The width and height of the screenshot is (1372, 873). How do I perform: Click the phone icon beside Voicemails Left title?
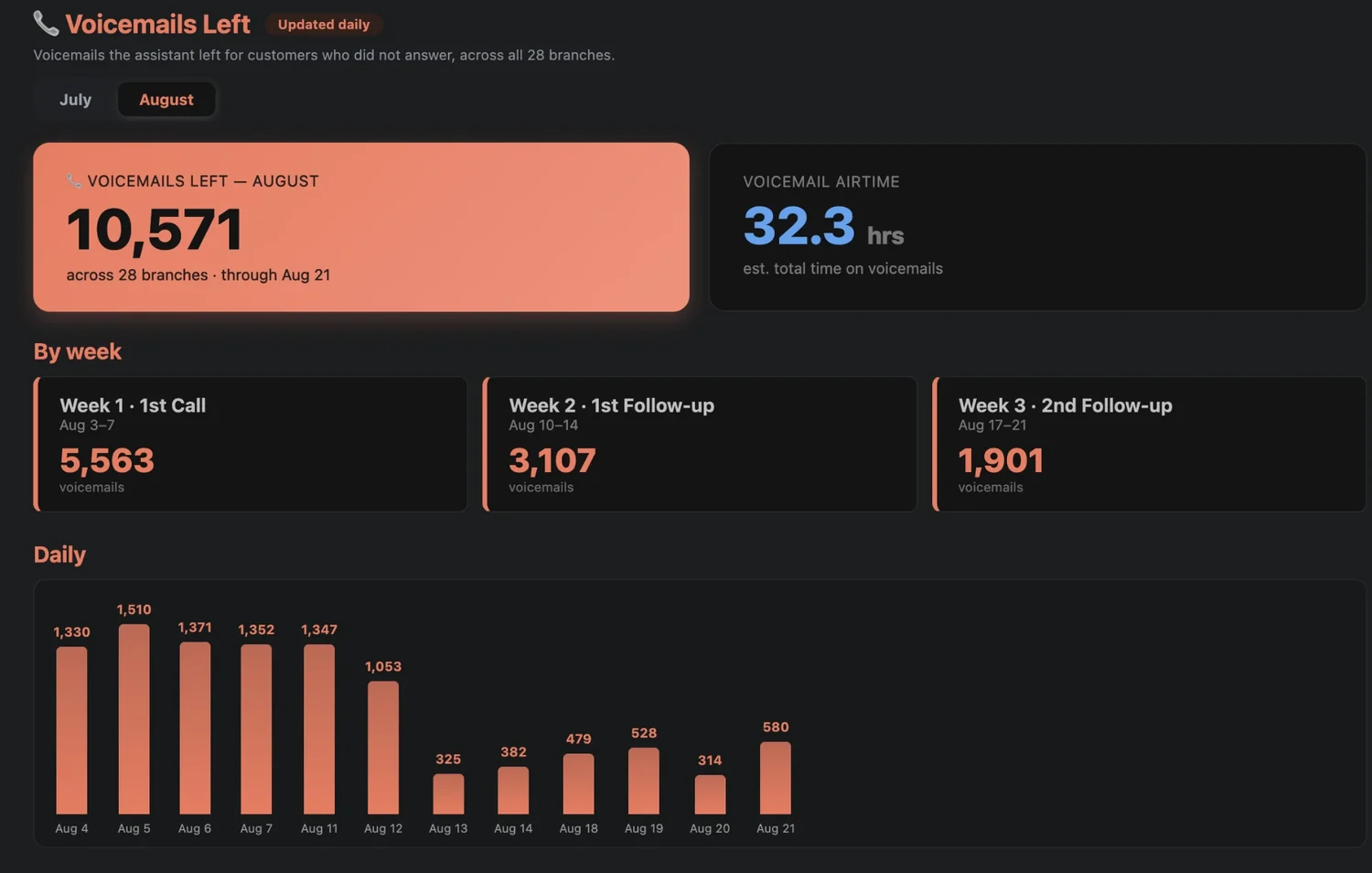click(x=46, y=23)
